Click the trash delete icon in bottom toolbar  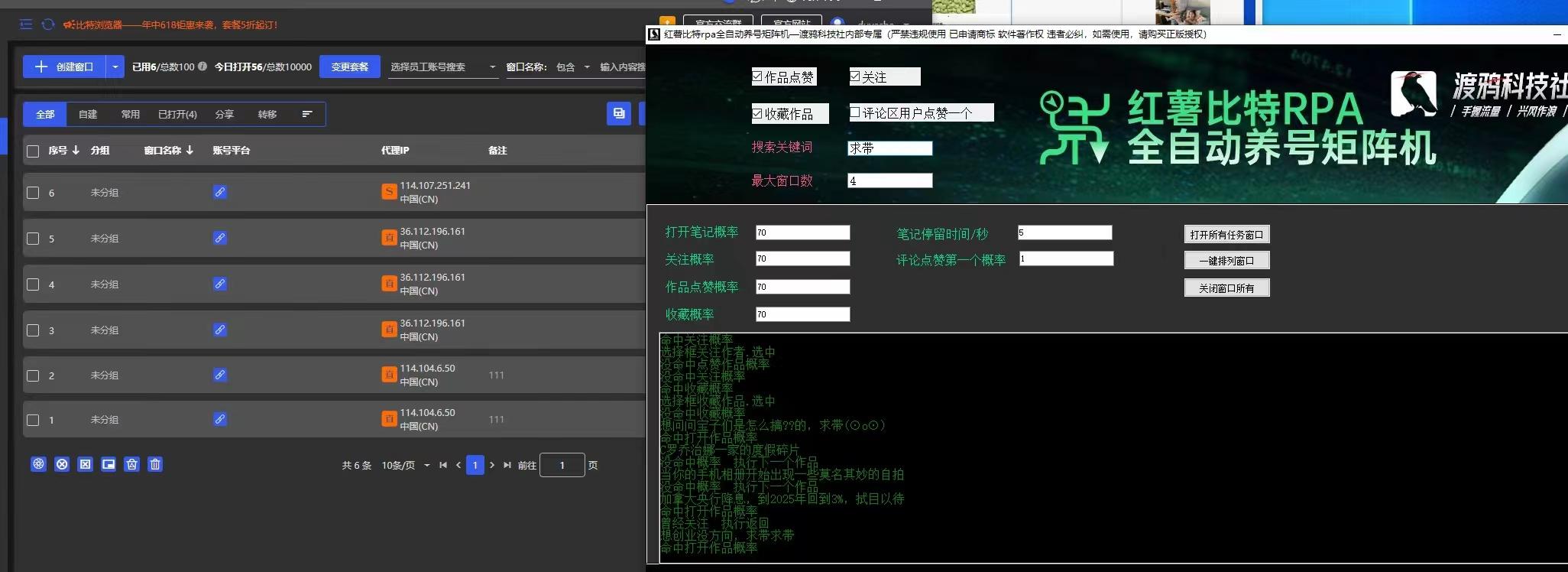[155, 464]
